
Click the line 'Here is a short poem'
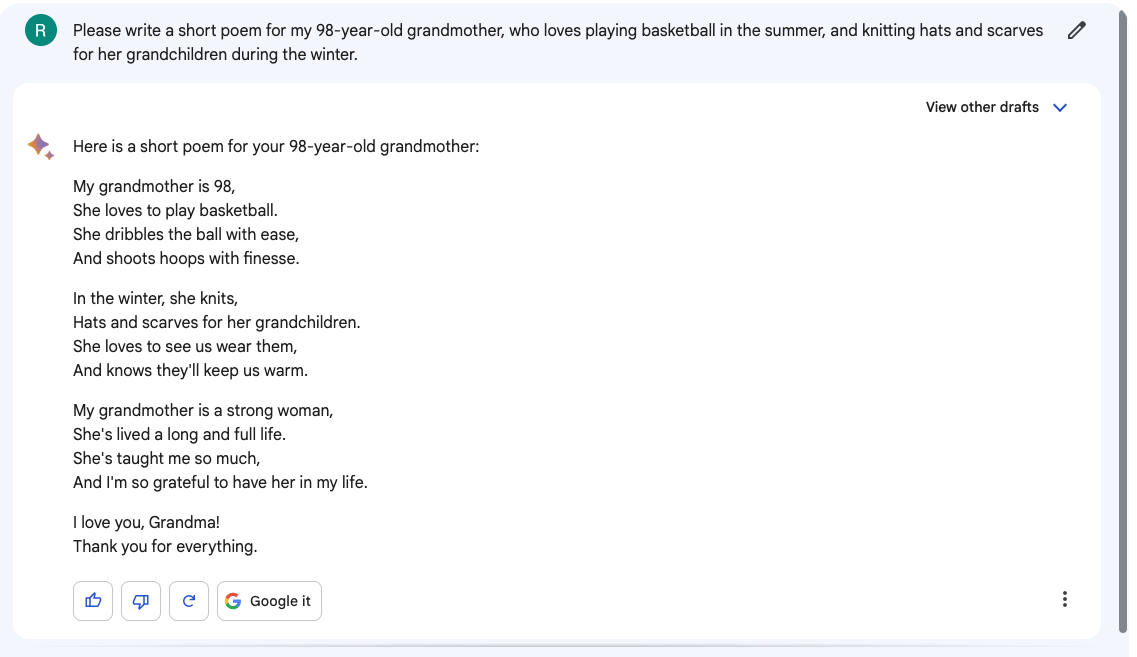[276, 146]
